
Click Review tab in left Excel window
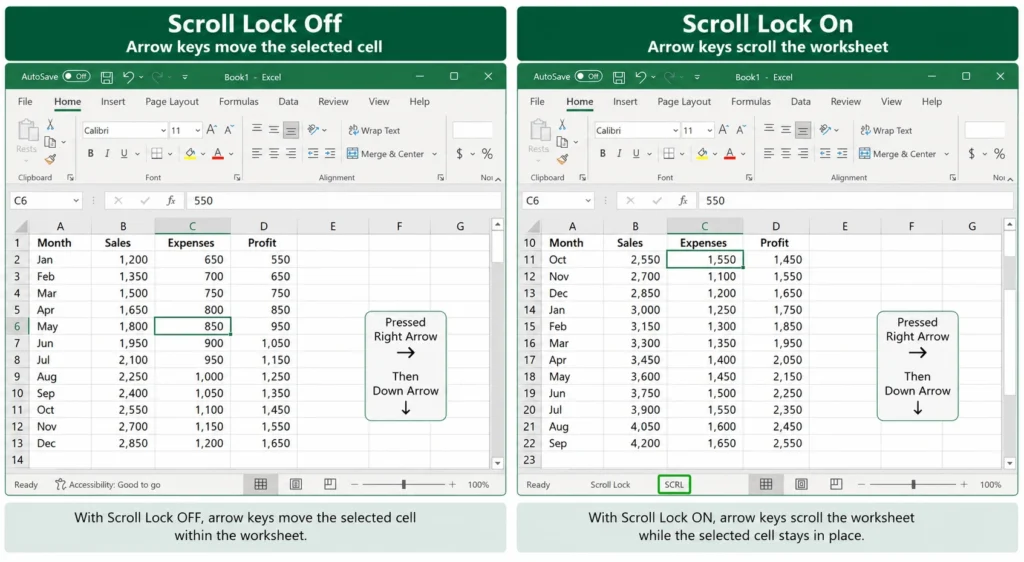(x=333, y=102)
